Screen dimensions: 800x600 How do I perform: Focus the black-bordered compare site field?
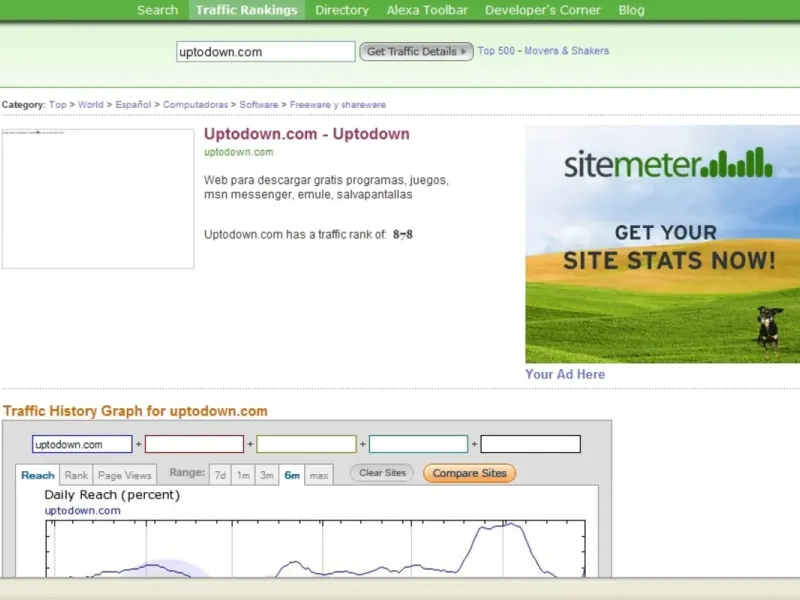coord(531,444)
